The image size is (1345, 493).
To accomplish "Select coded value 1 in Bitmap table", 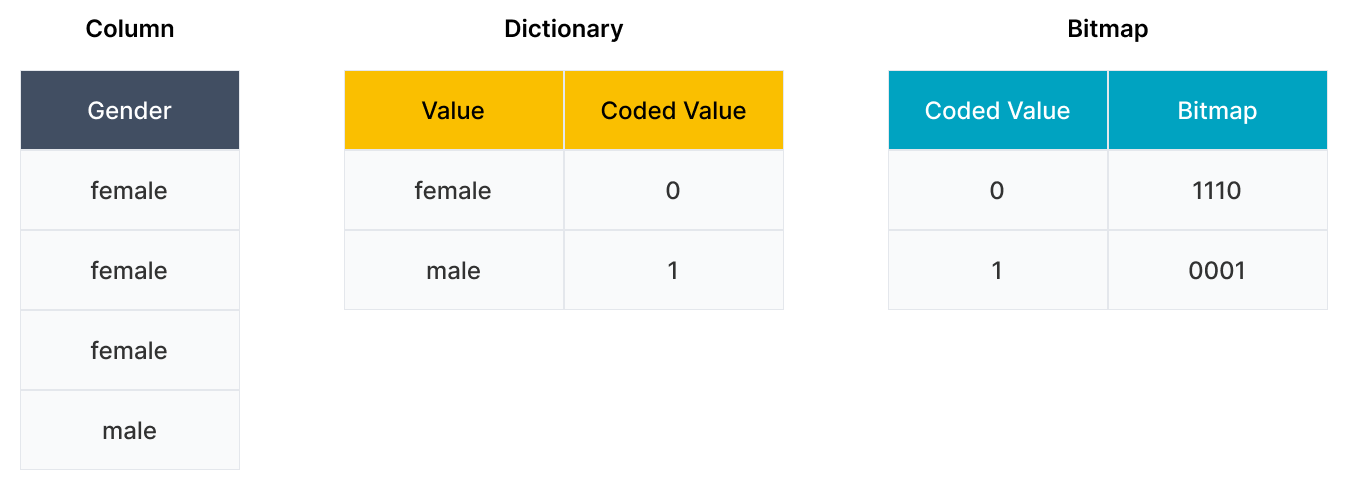I will tap(997, 270).
